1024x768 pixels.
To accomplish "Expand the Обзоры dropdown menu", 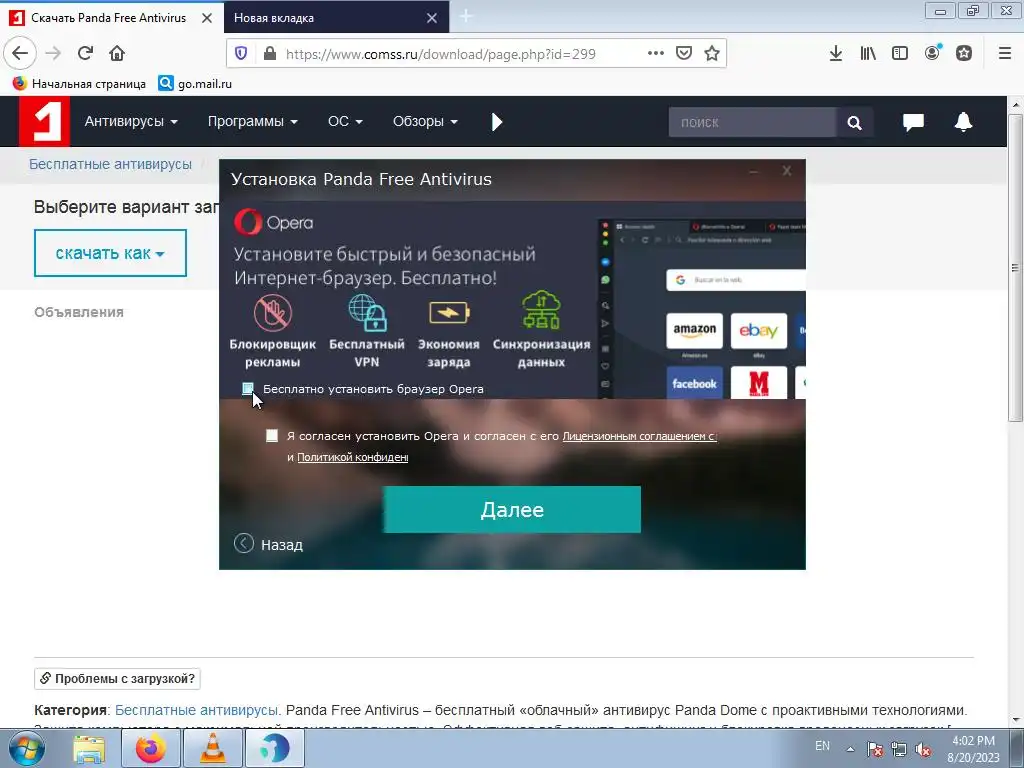I will point(425,121).
